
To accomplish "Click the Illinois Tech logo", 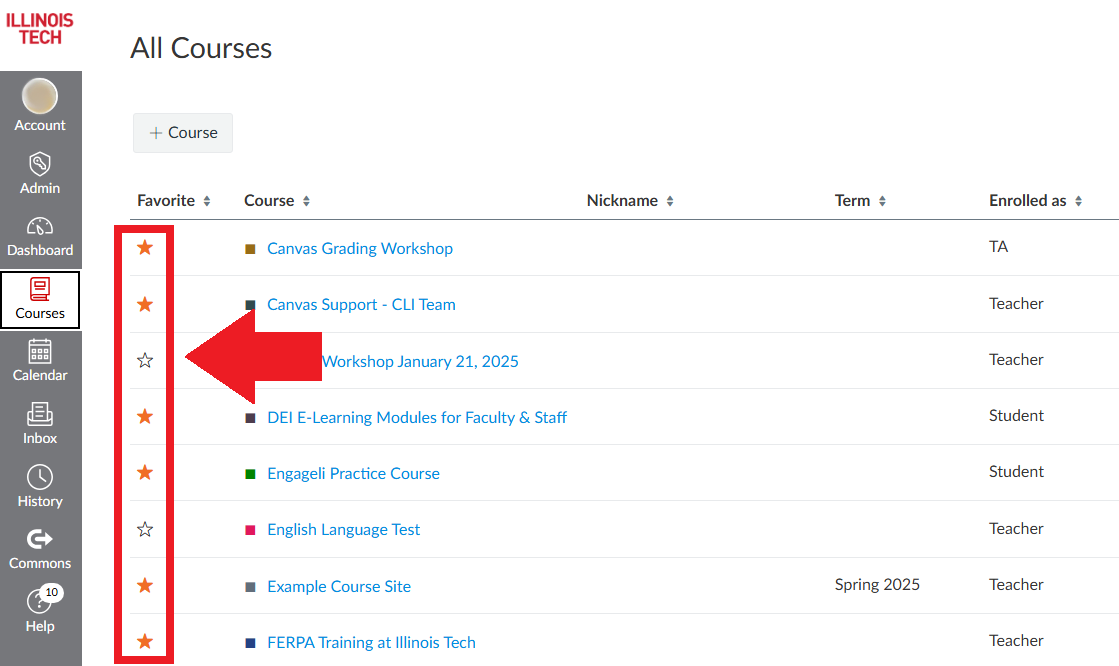I will pos(40,25).
